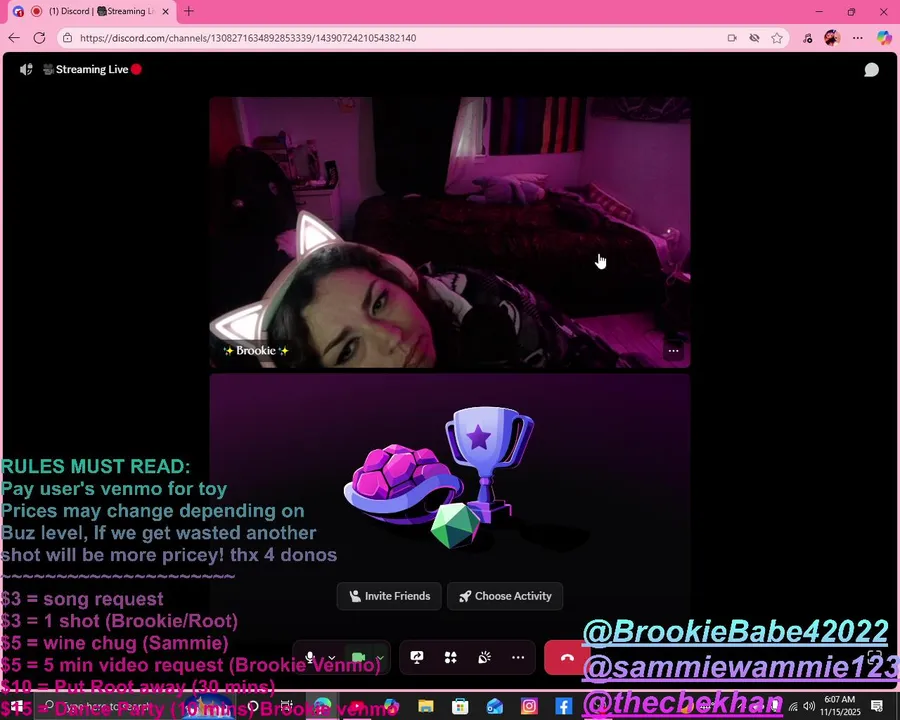The image size is (900, 720).
Task: Close the Discord browser tab
Action: [165, 11]
